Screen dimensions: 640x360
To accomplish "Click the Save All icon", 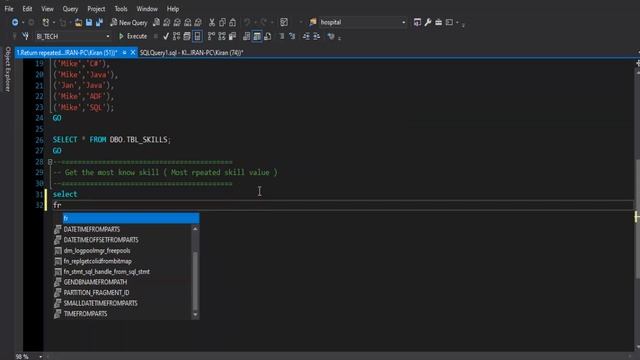I will 99,22.
